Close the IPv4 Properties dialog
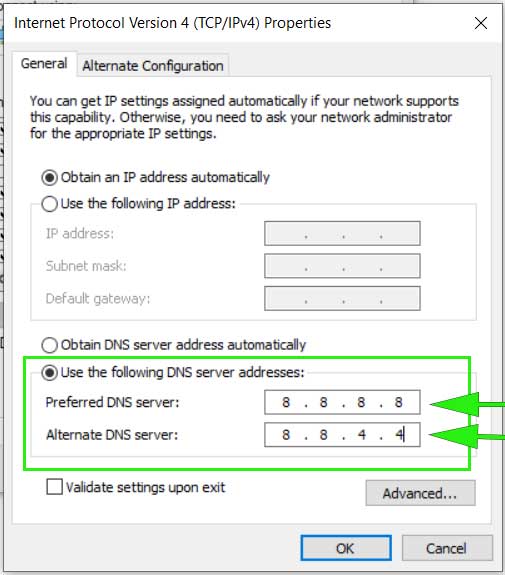505x575 pixels. coord(480,23)
